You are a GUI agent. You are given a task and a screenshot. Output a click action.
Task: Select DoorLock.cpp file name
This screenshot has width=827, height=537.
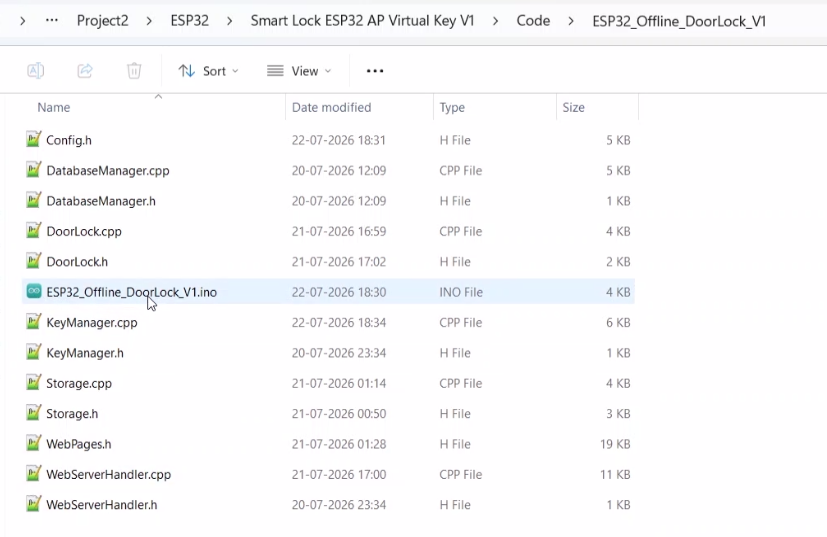[x=84, y=232]
